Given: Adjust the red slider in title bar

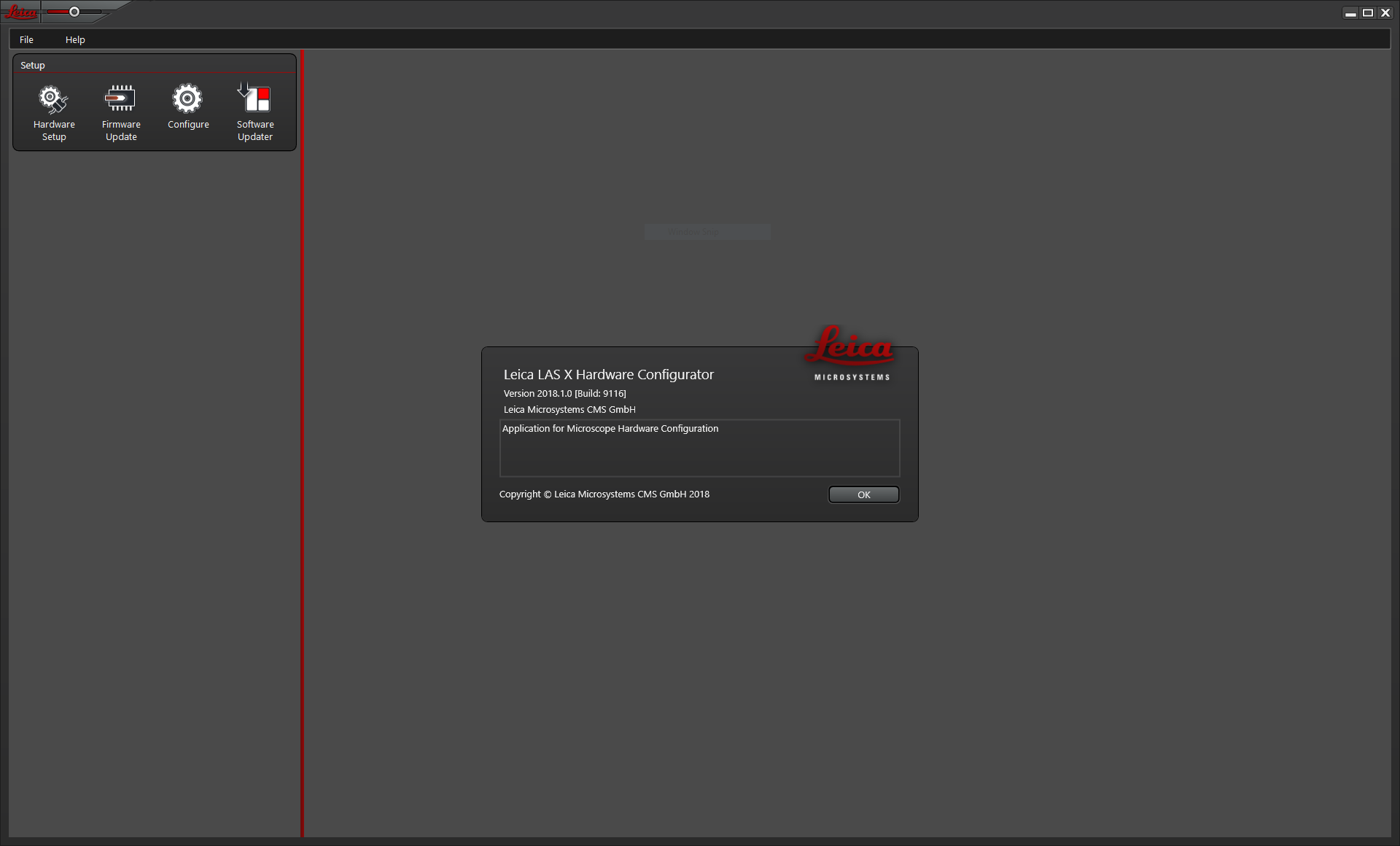Looking at the screenshot, I should click(x=74, y=12).
